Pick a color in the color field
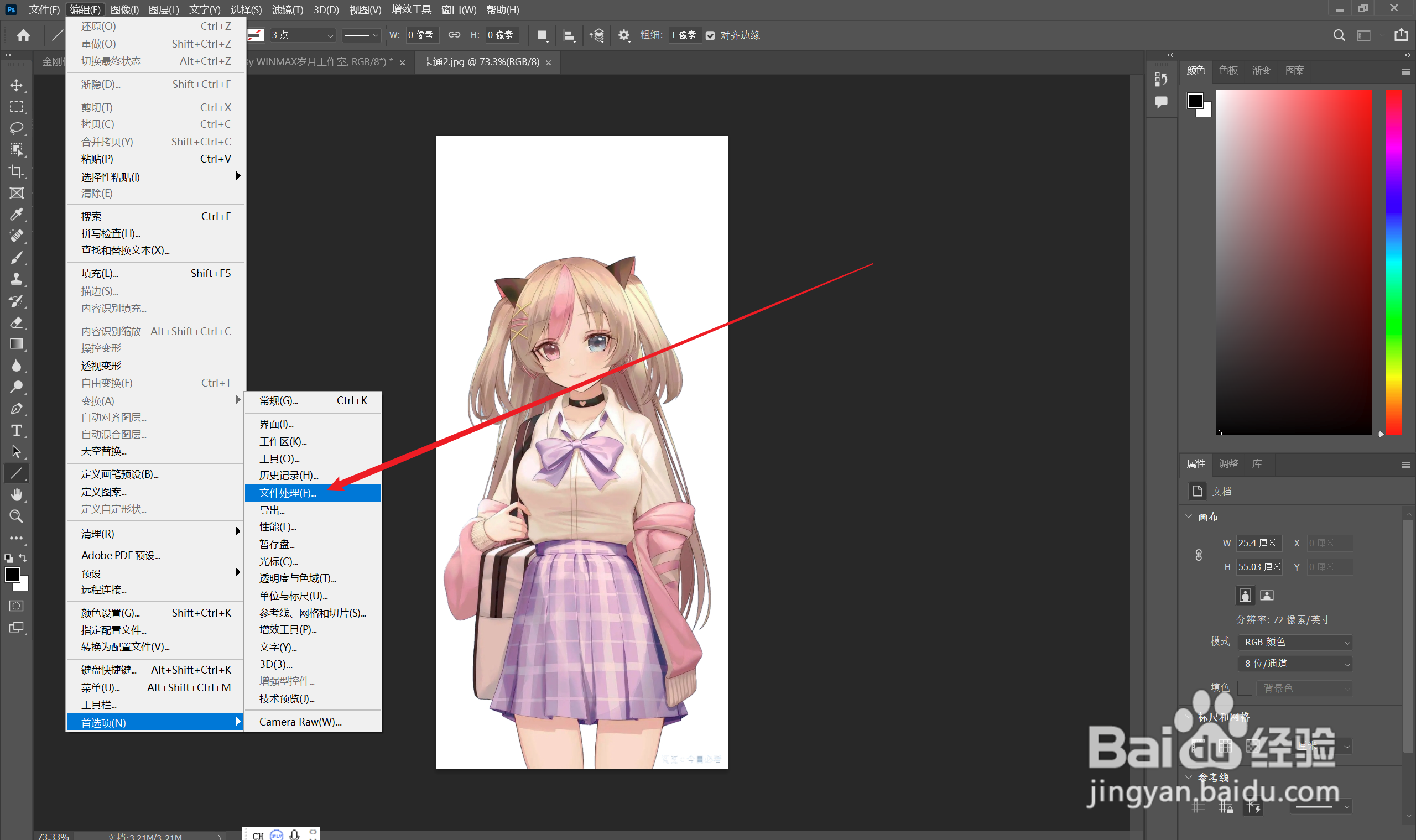This screenshot has height=840, width=1416. (1294, 262)
